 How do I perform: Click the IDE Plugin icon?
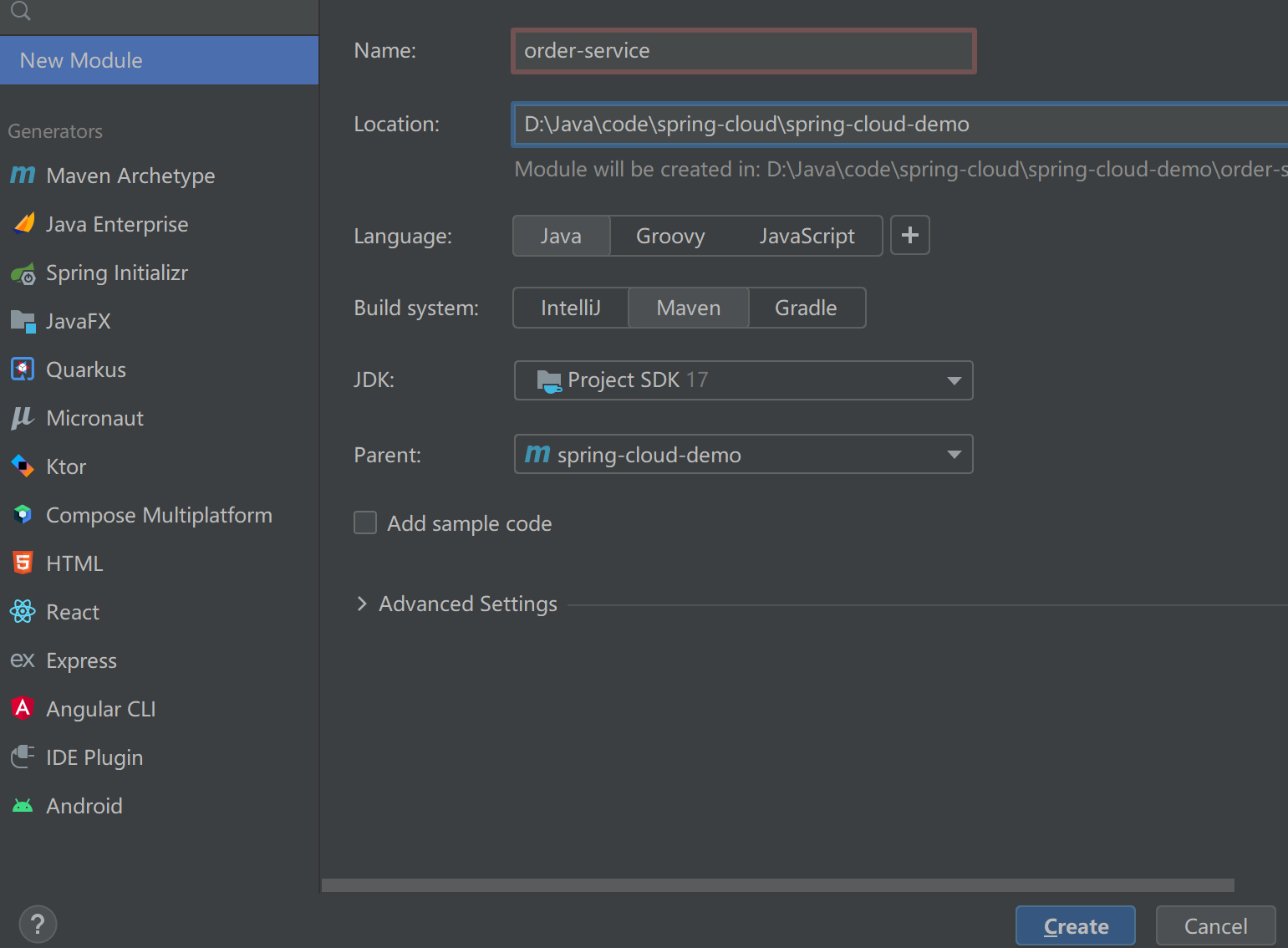coord(23,757)
